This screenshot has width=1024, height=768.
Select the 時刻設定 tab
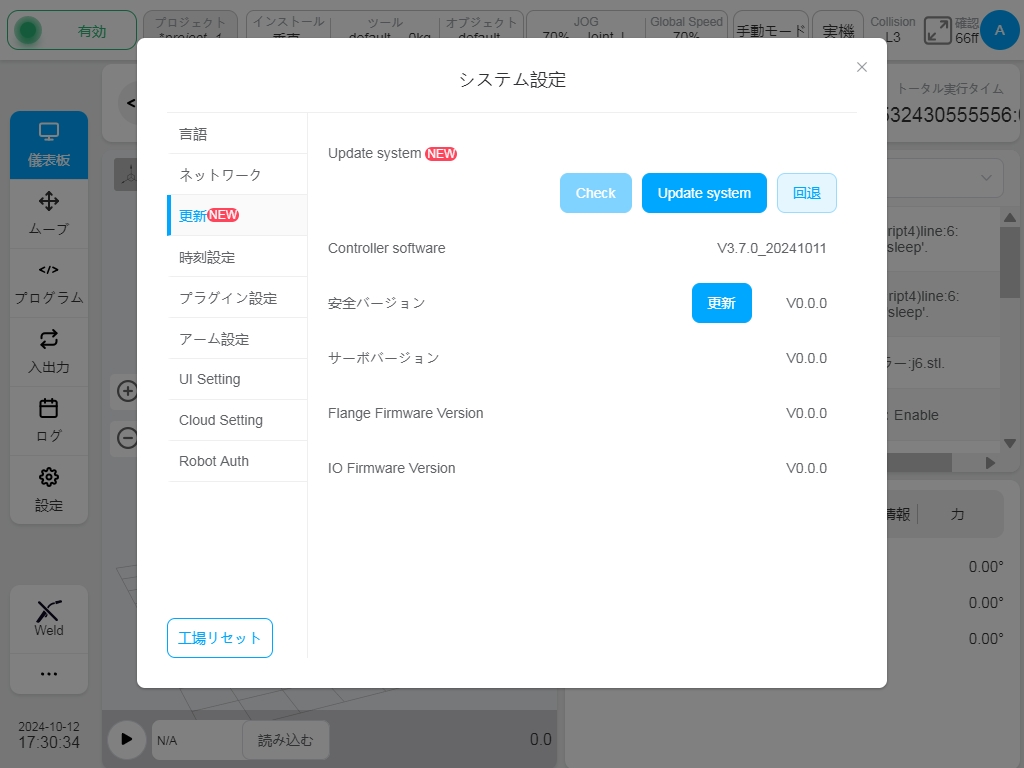coord(237,257)
